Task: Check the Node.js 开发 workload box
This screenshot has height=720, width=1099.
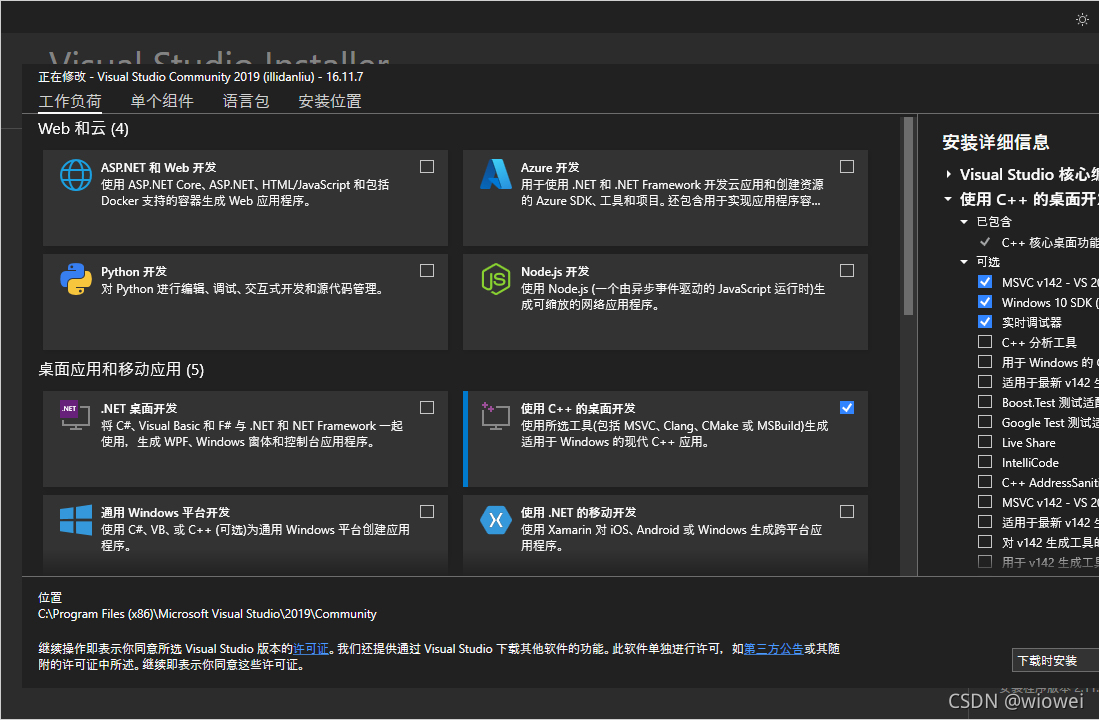Action: point(847,271)
